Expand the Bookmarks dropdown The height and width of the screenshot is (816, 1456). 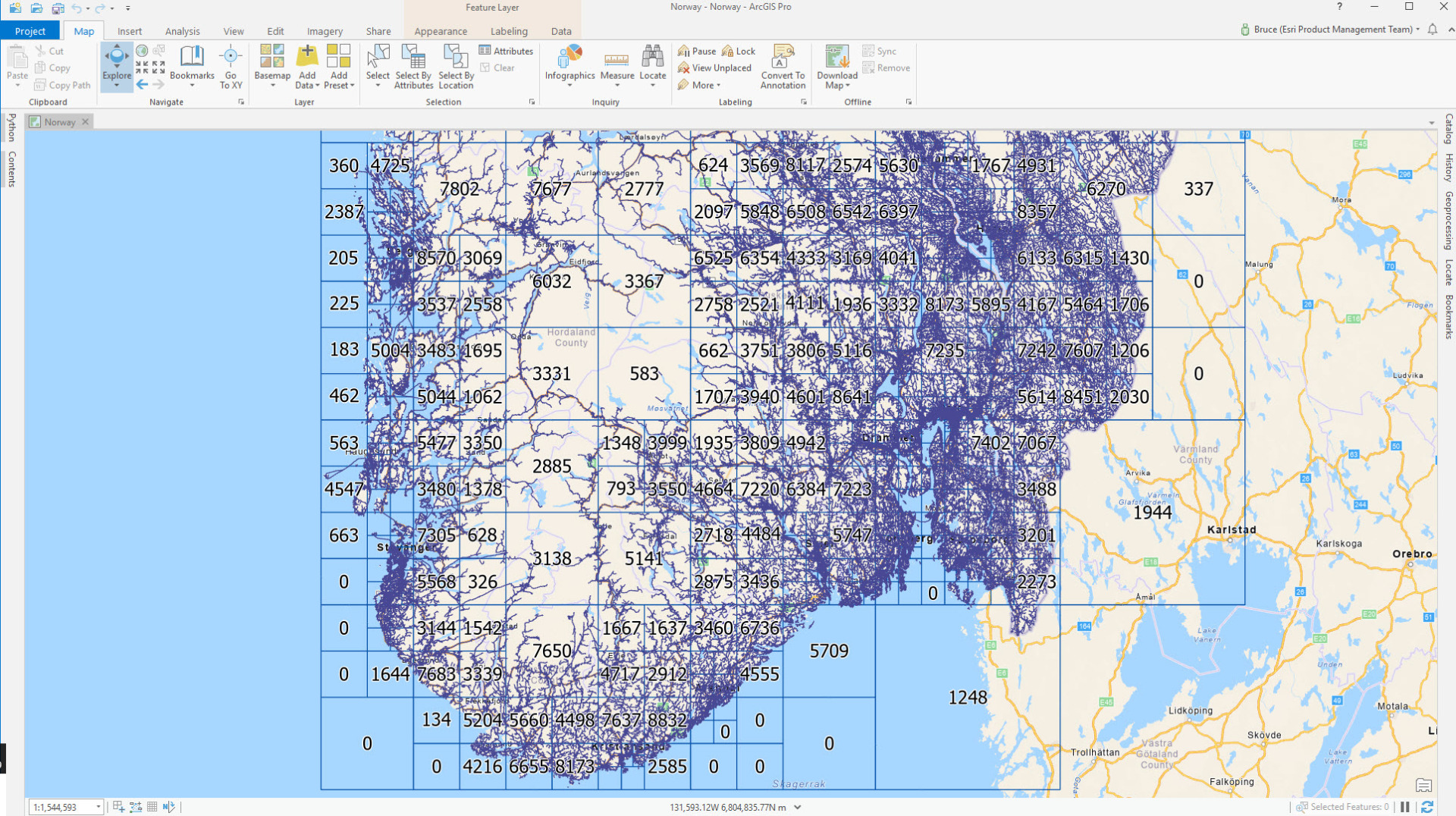pos(192,85)
